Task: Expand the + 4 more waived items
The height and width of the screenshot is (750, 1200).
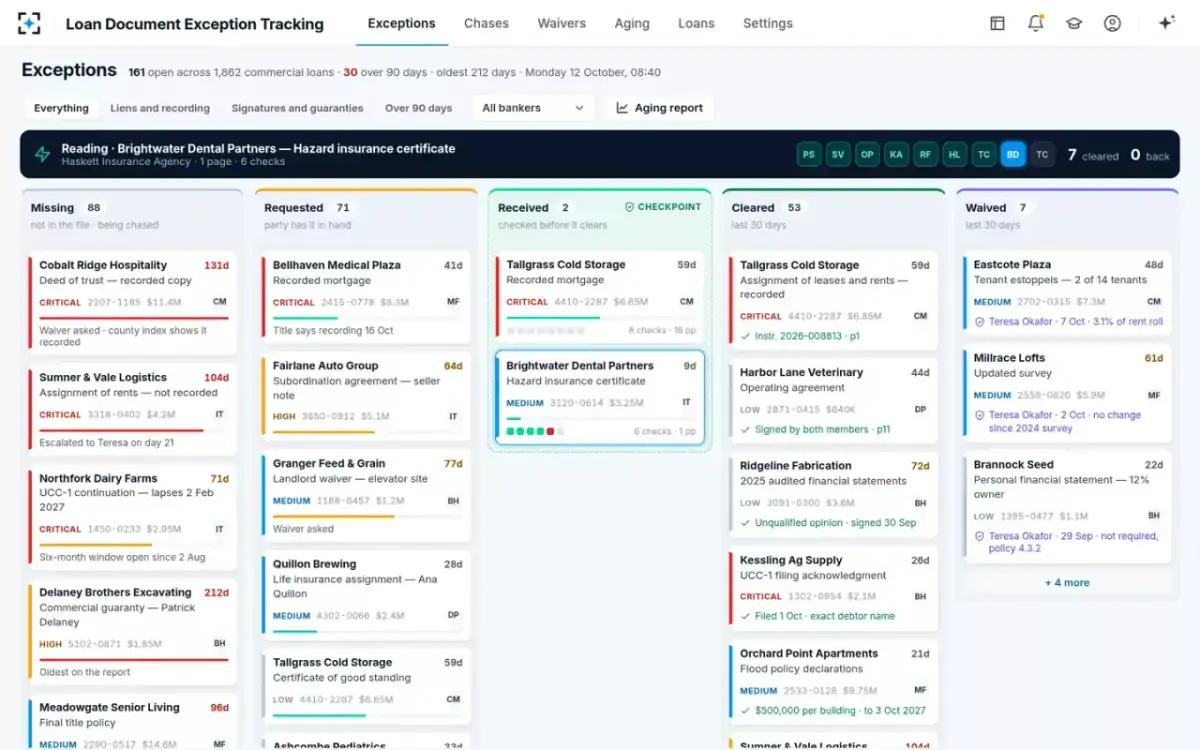Action: pos(1067,582)
